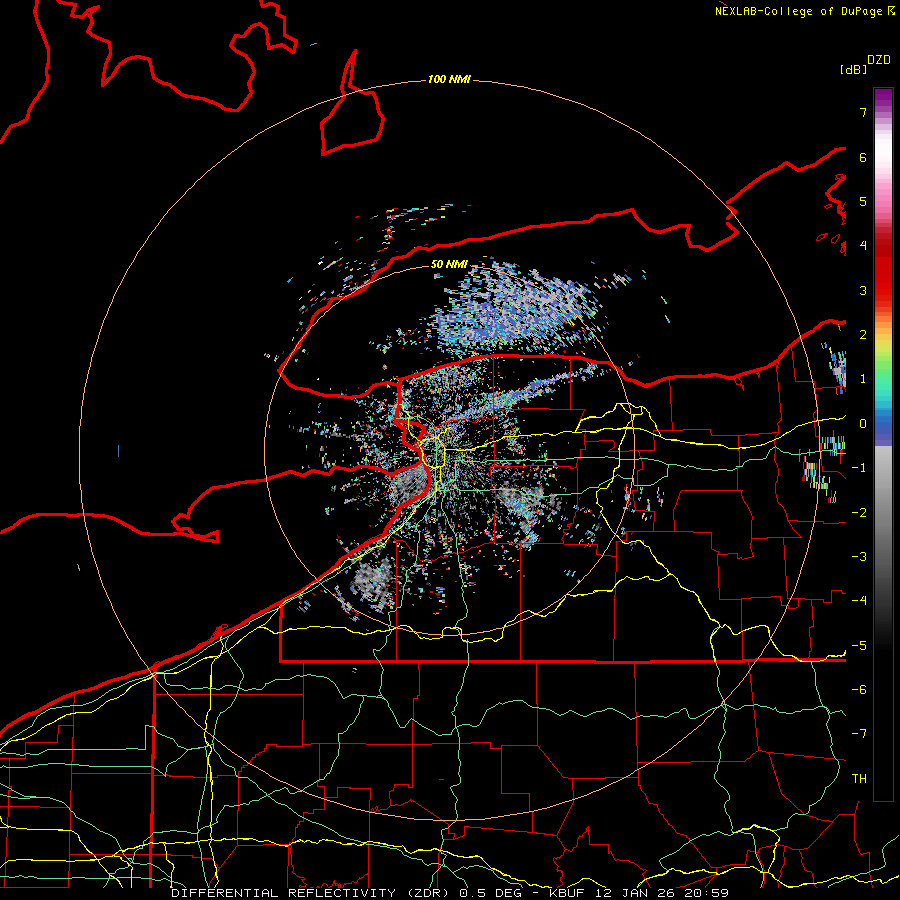Image resolution: width=900 pixels, height=900 pixels.
Task: Click the 2 value on color scale
Action: tap(863, 335)
